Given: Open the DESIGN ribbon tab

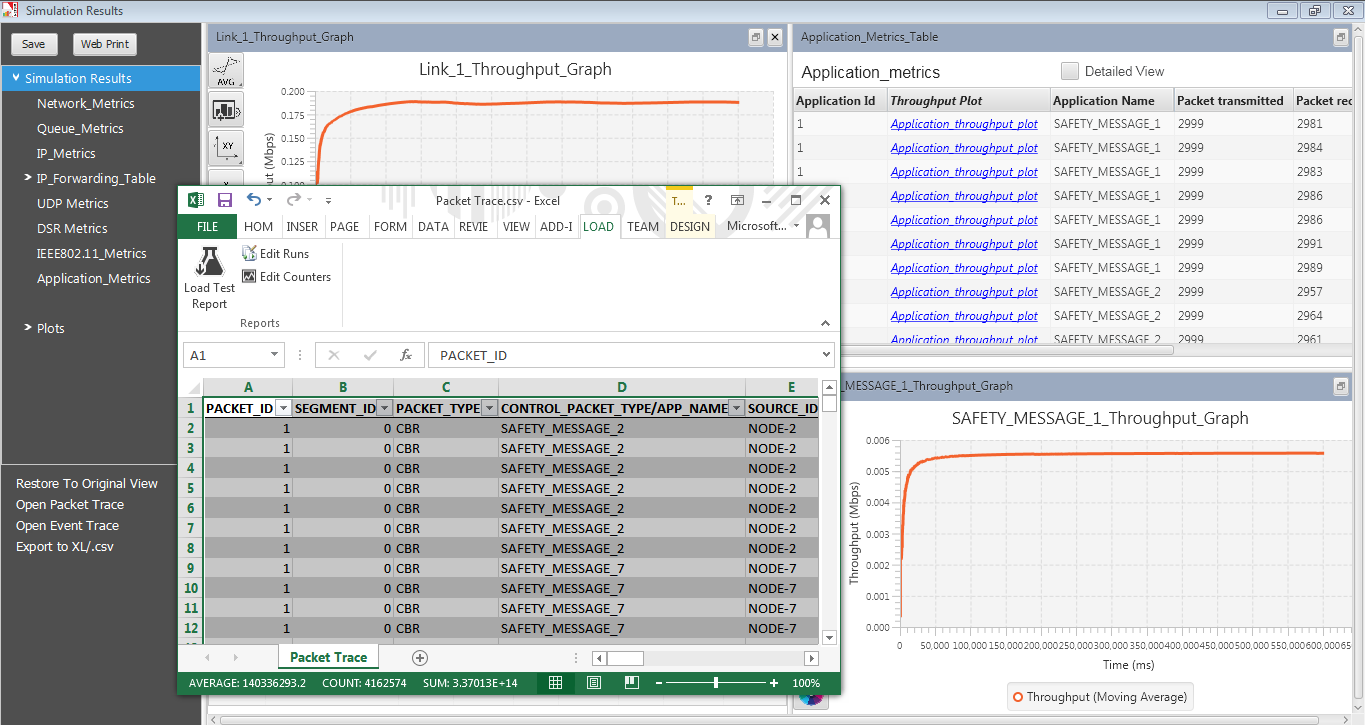Looking at the screenshot, I should point(690,227).
